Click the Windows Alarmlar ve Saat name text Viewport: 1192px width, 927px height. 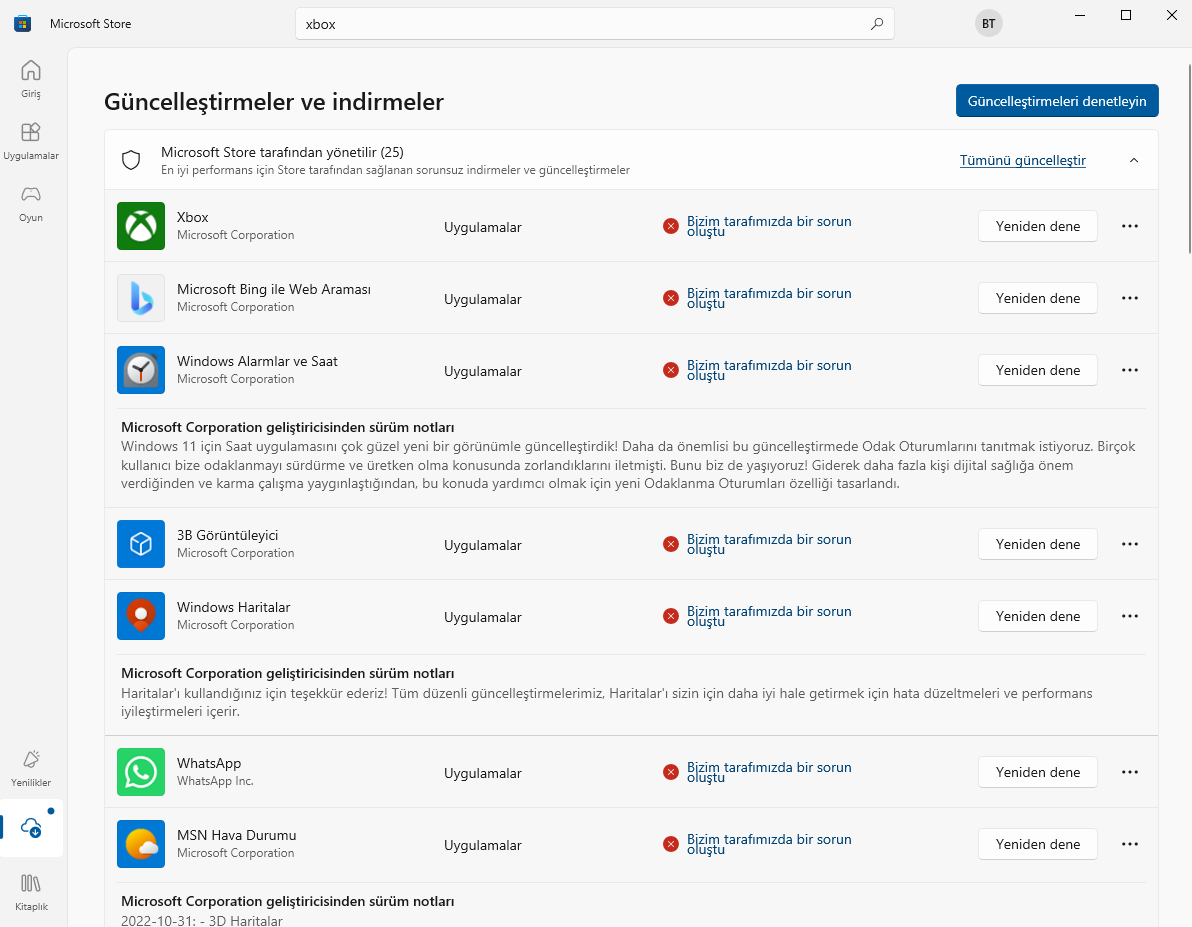(x=257, y=361)
